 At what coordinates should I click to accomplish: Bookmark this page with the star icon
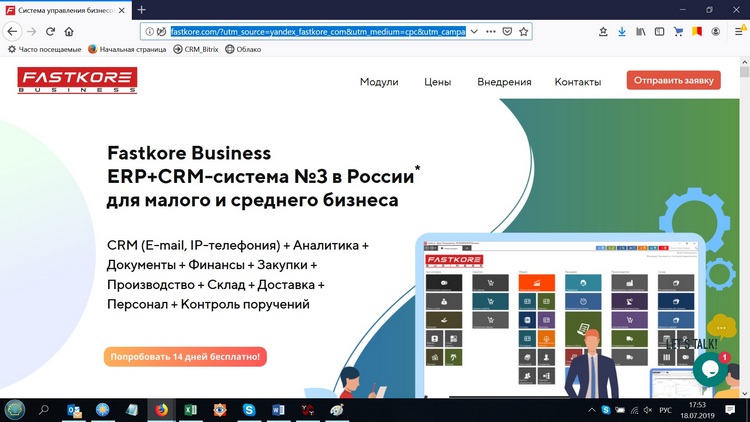(524, 32)
